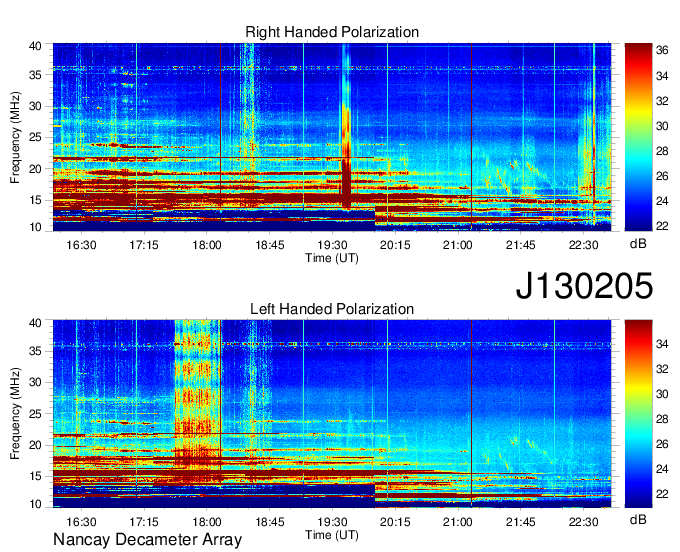Click 18:00 tick on Right Handed time axis
Image resolution: width=680 pixels, height=552 pixels.
click(x=207, y=245)
